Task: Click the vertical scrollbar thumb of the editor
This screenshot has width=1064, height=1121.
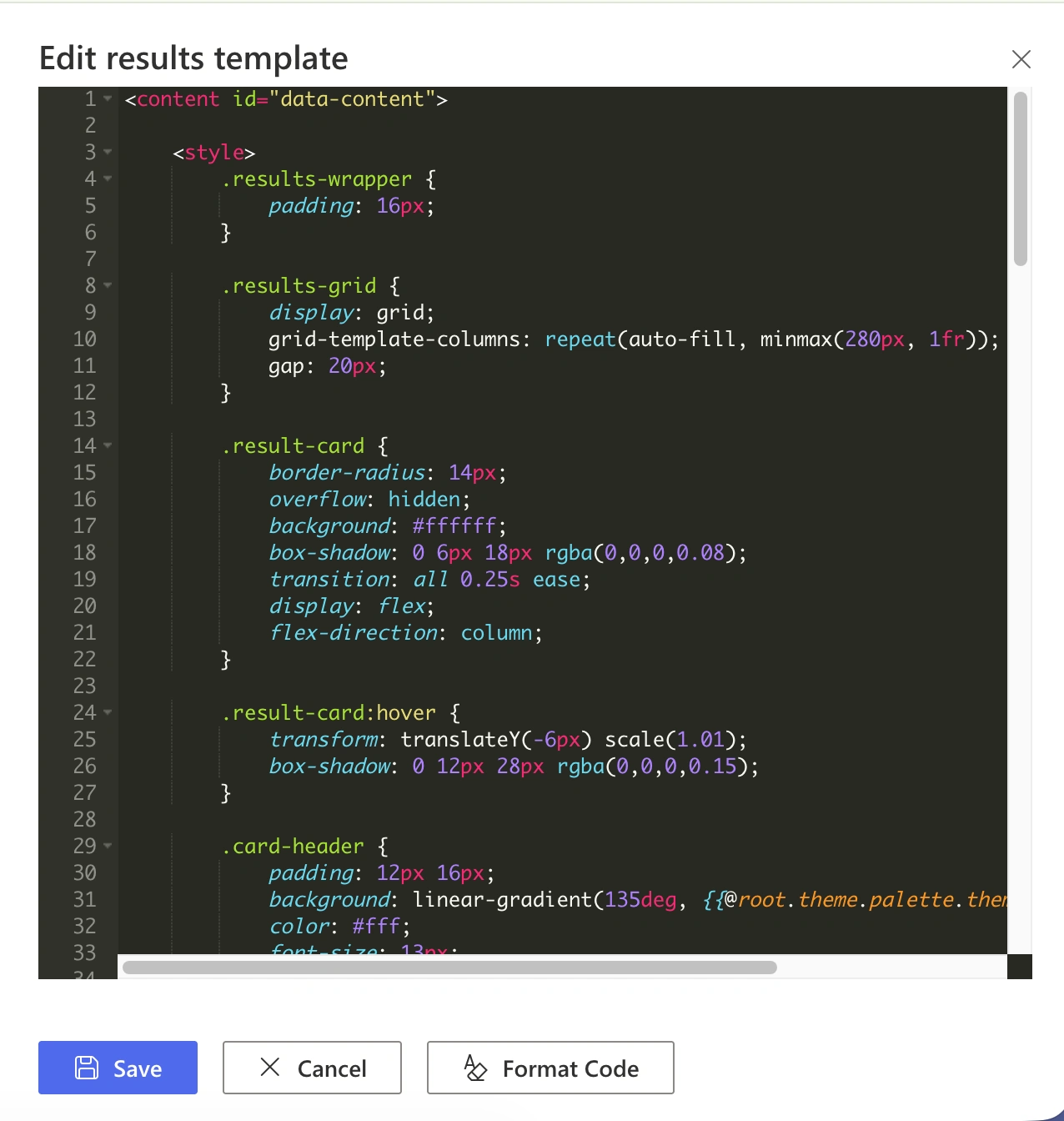Action: [1021, 179]
